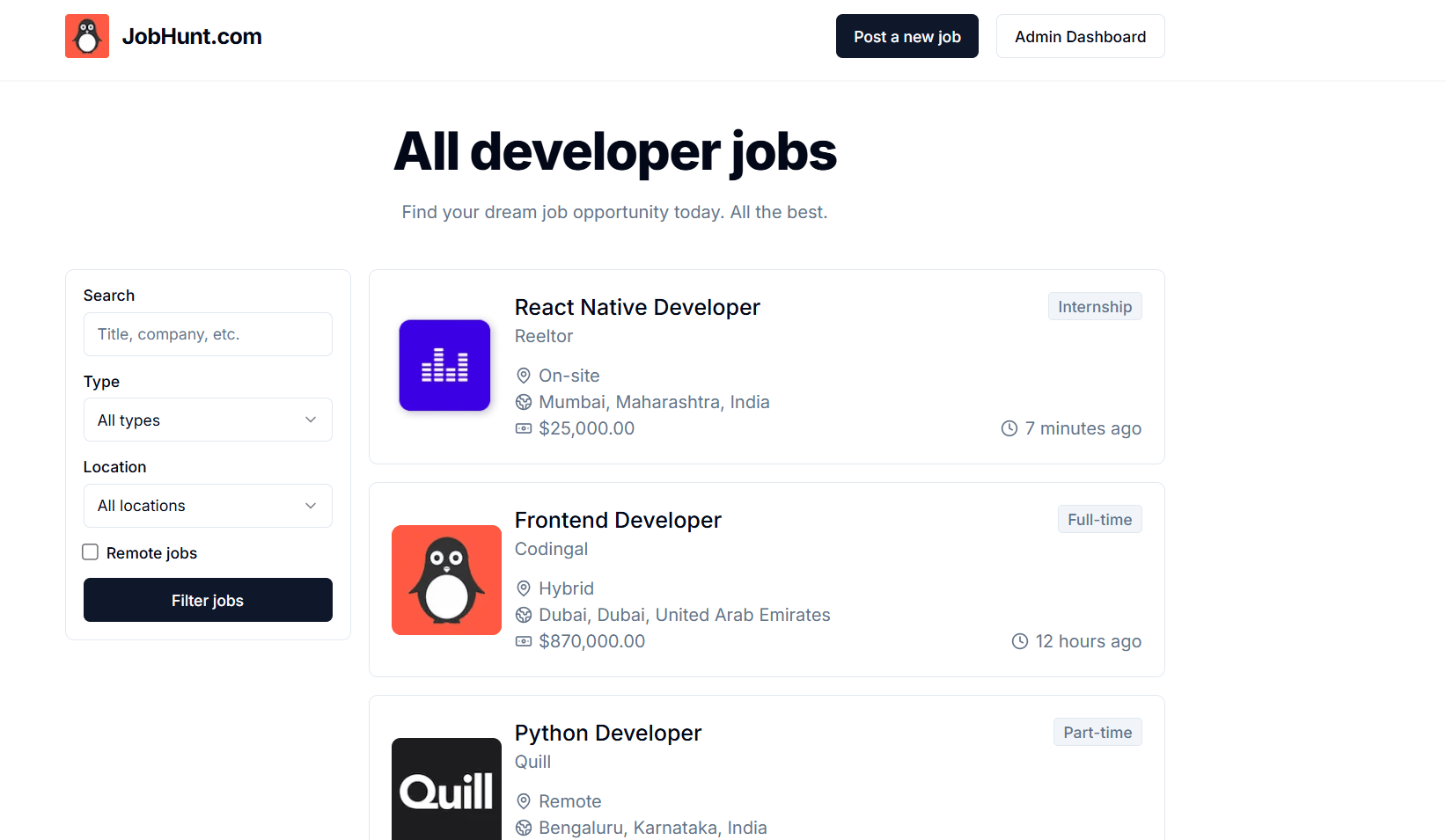Image resolution: width=1446 pixels, height=840 pixels.
Task: Enable the Remote jobs checkbox
Action: coord(91,552)
